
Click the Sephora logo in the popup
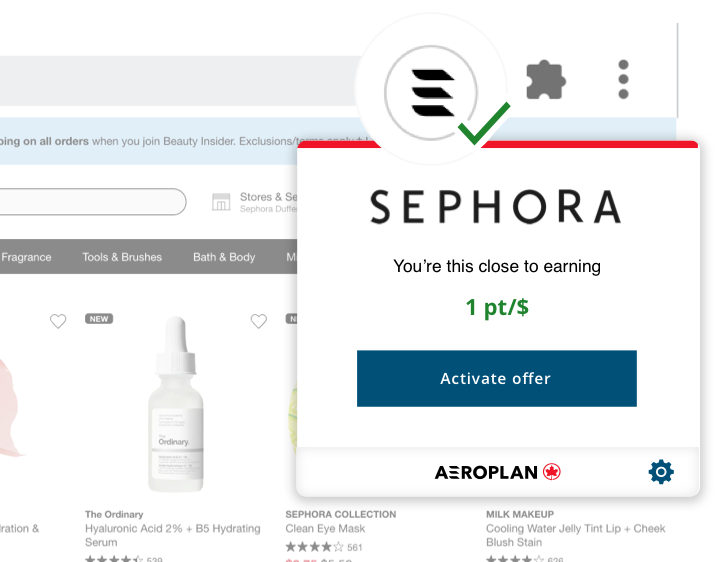pyautogui.click(x=496, y=207)
